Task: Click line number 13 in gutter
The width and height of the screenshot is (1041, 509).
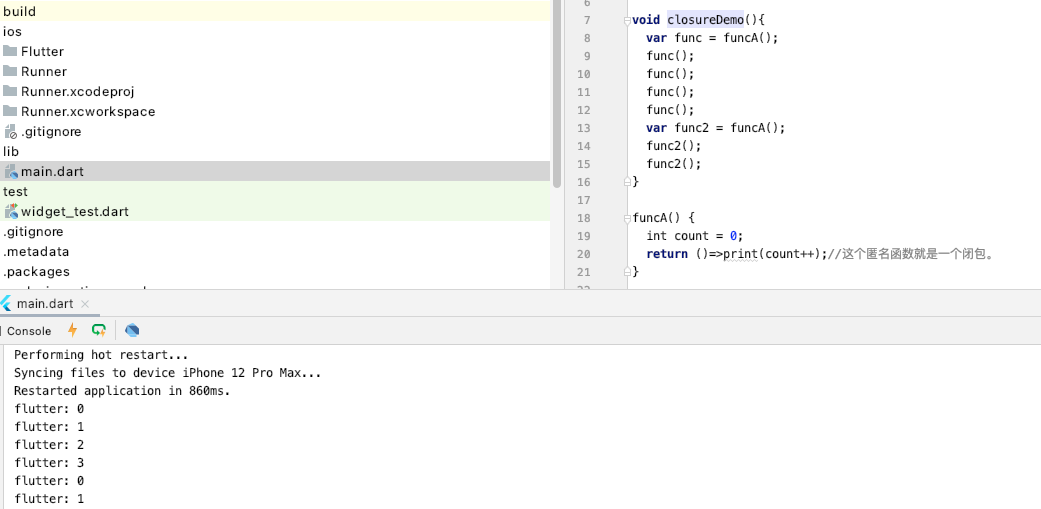Action: (584, 127)
